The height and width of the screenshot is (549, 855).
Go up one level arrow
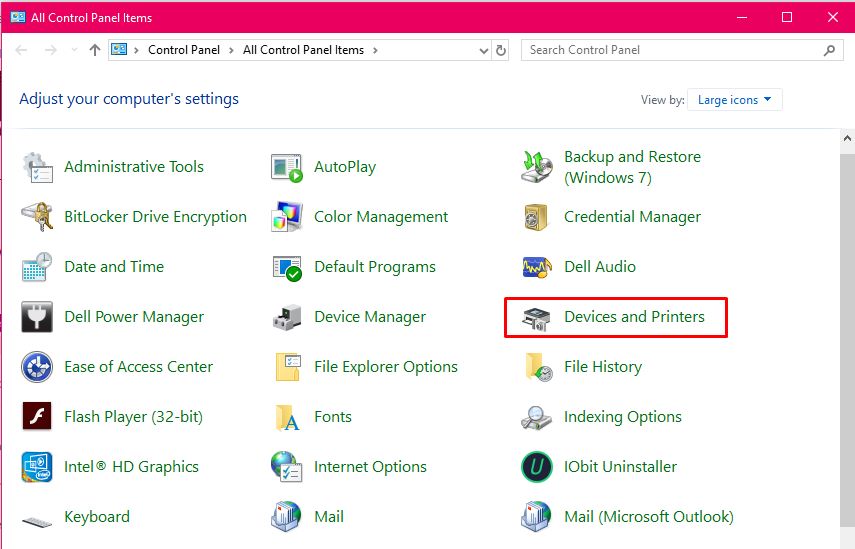tap(95, 50)
